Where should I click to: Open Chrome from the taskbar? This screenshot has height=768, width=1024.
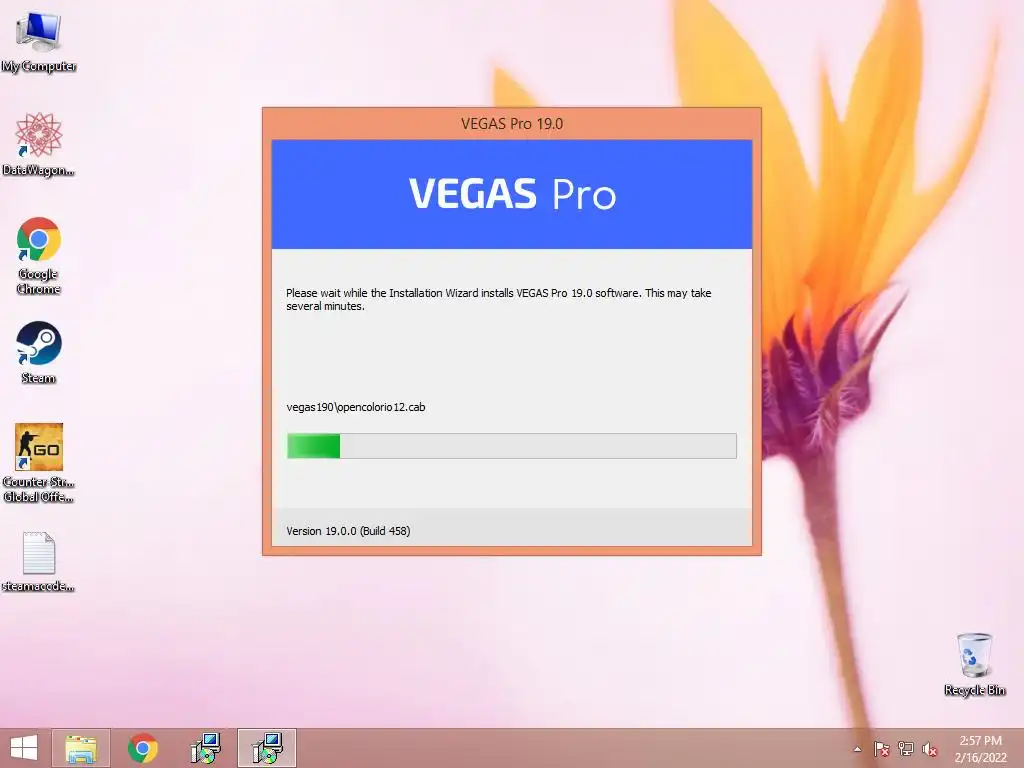tap(143, 748)
